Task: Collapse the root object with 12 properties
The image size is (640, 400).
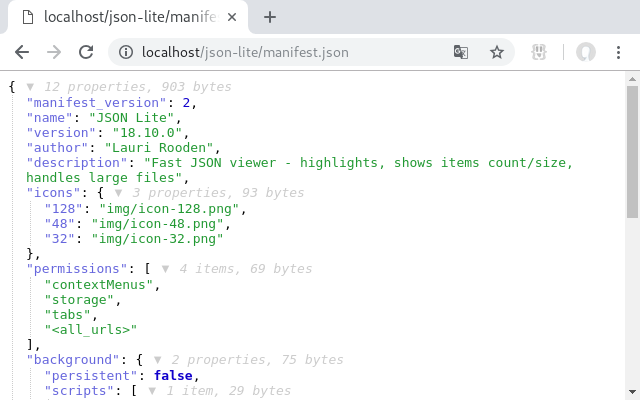Action: coord(30,87)
